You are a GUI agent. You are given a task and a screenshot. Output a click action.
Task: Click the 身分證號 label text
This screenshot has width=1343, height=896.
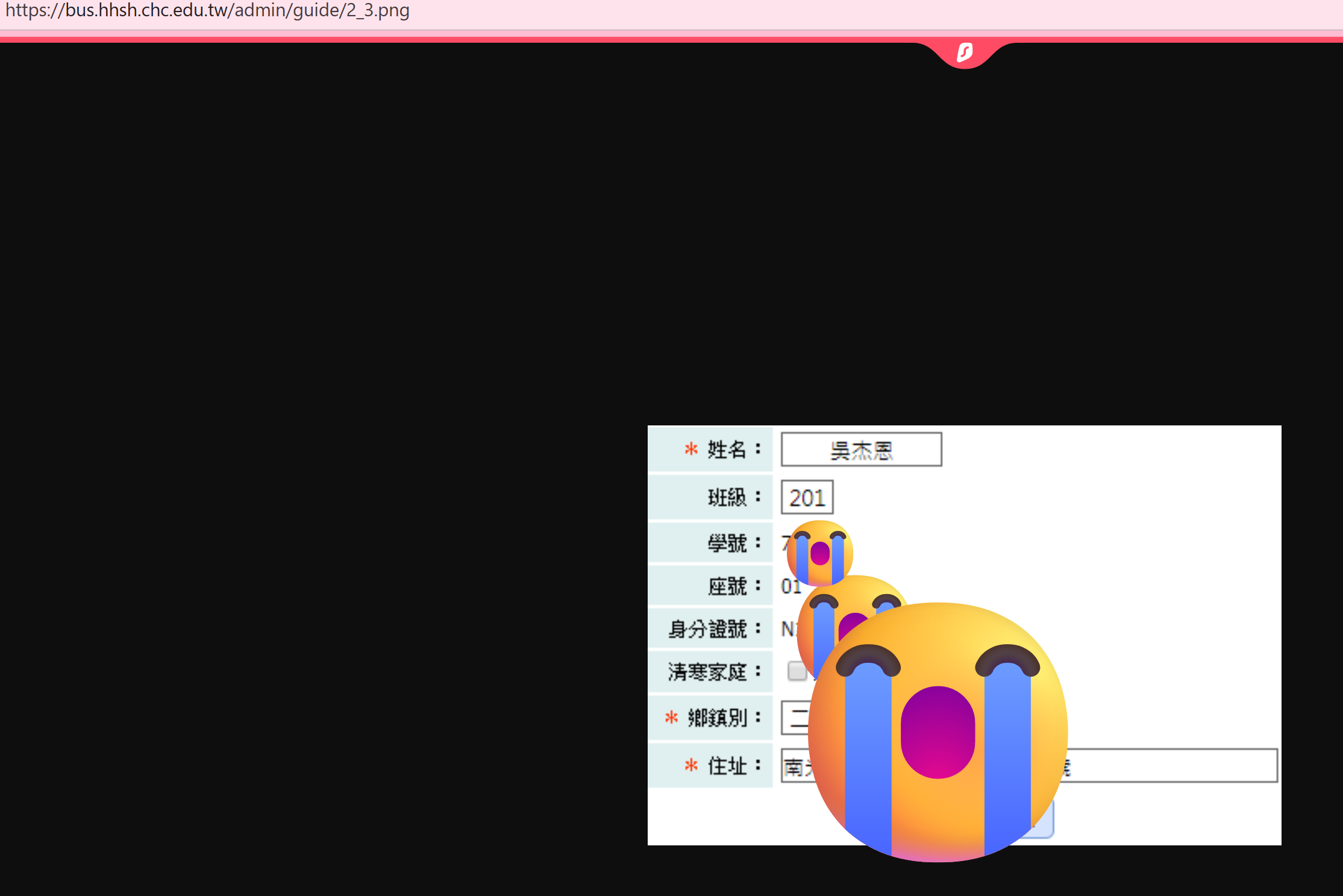click(707, 629)
